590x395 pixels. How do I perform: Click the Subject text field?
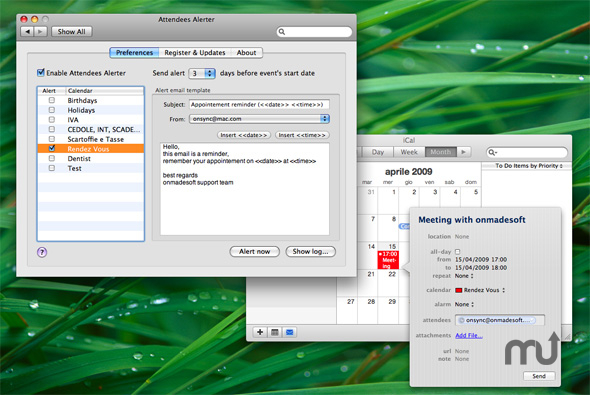click(259, 105)
